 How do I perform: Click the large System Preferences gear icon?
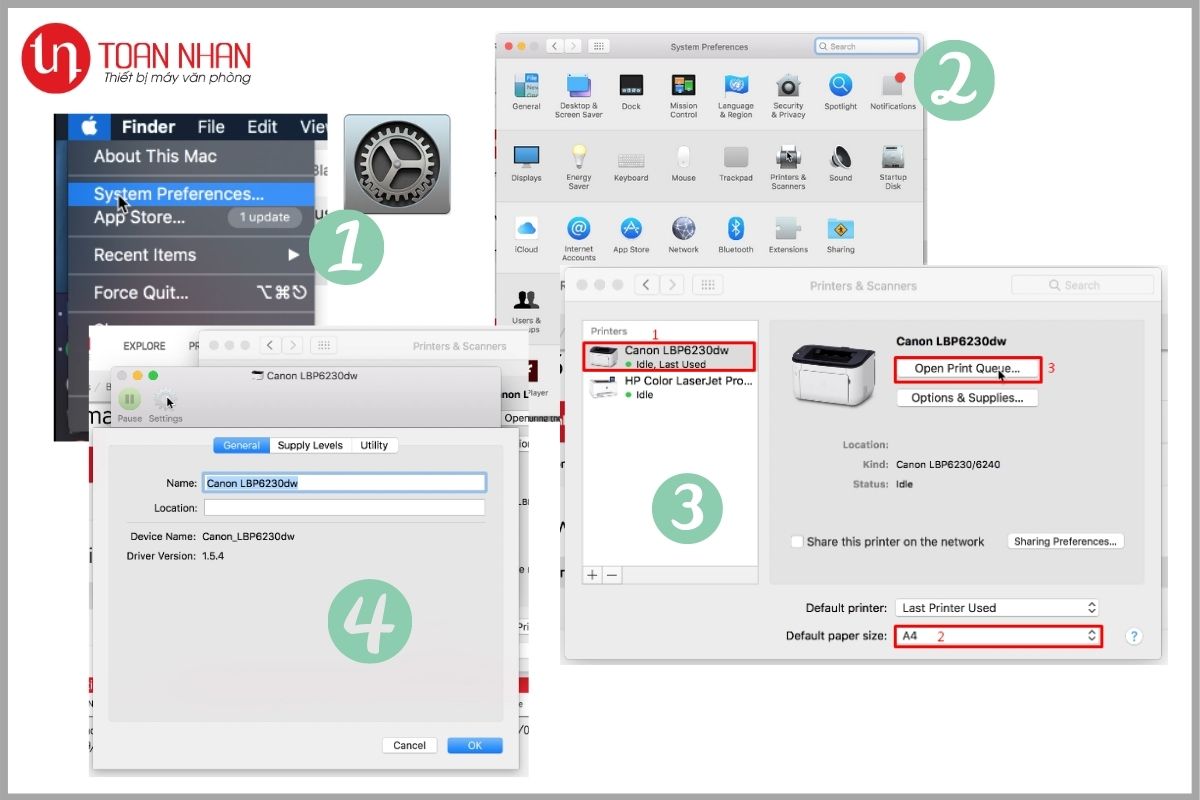397,164
